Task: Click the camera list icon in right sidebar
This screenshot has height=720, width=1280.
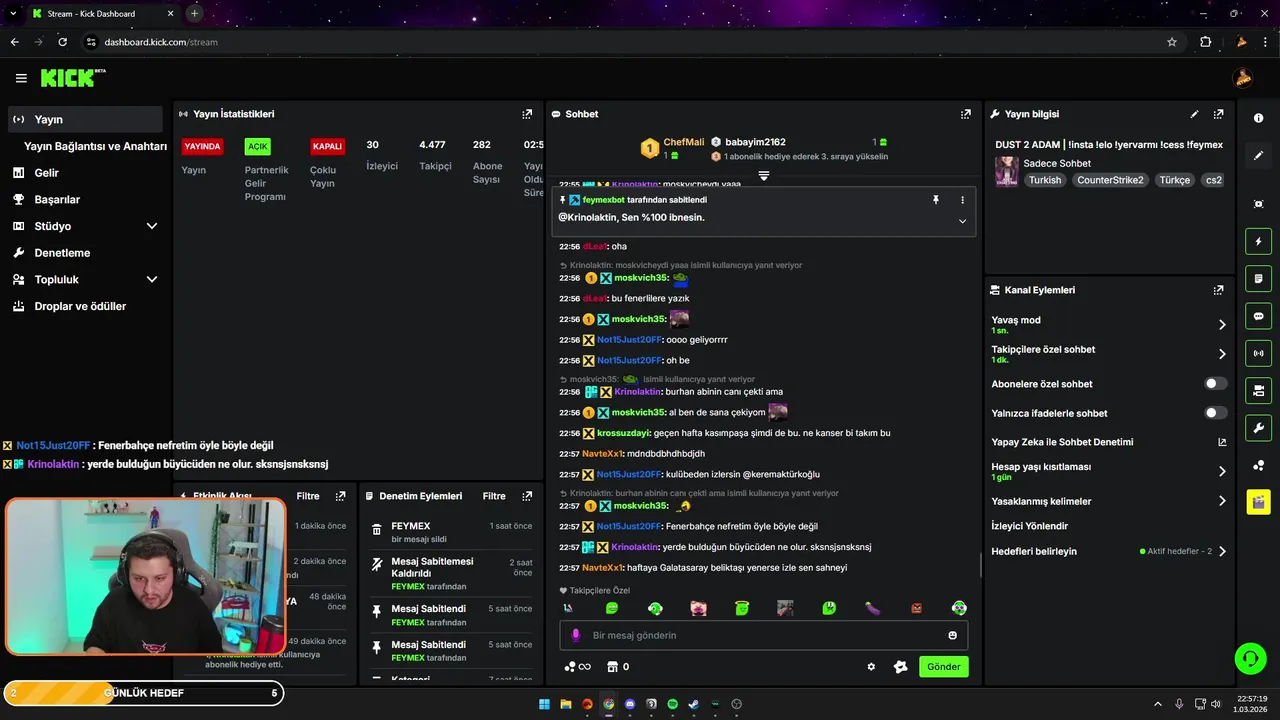Action: [1258, 390]
